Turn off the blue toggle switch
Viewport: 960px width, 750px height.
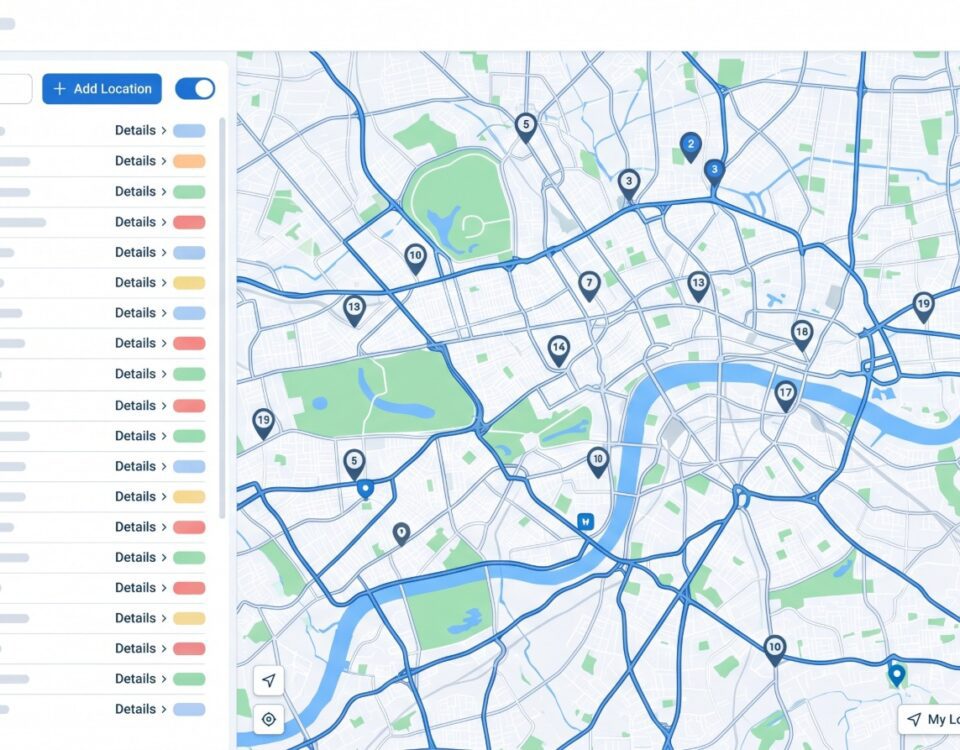coord(195,89)
